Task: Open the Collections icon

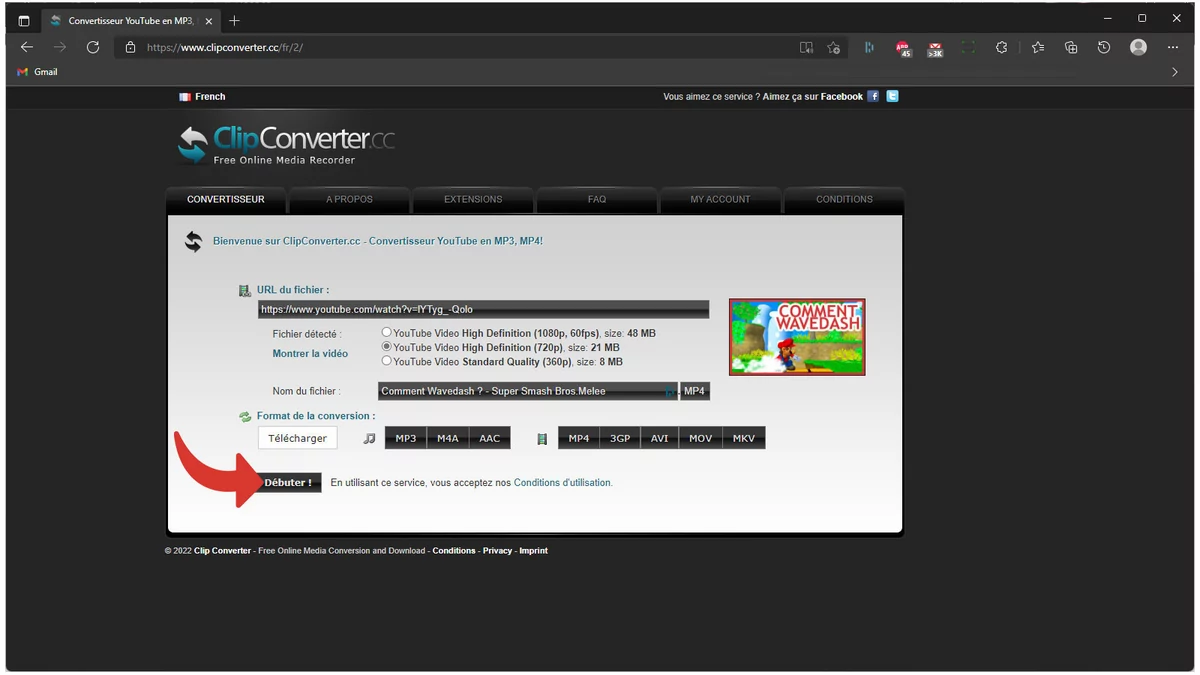Action: (1071, 47)
